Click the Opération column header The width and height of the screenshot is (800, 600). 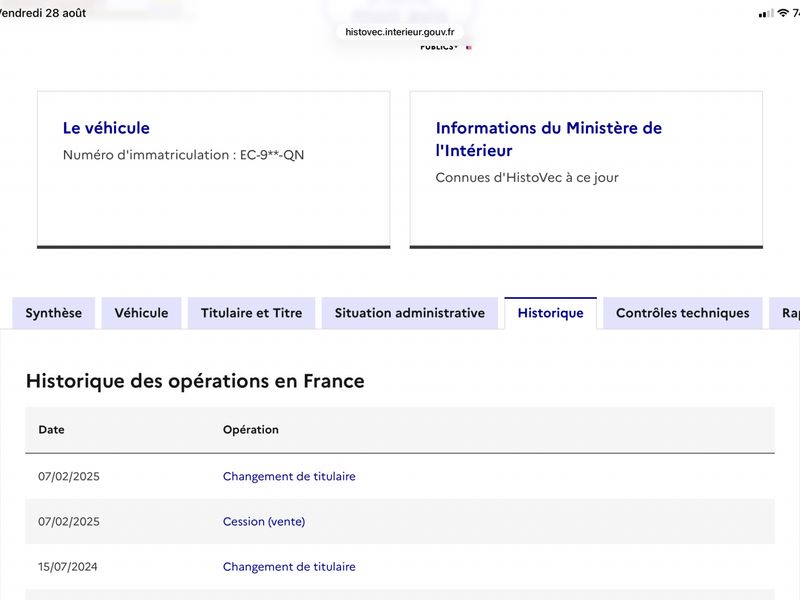click(251, 430)
